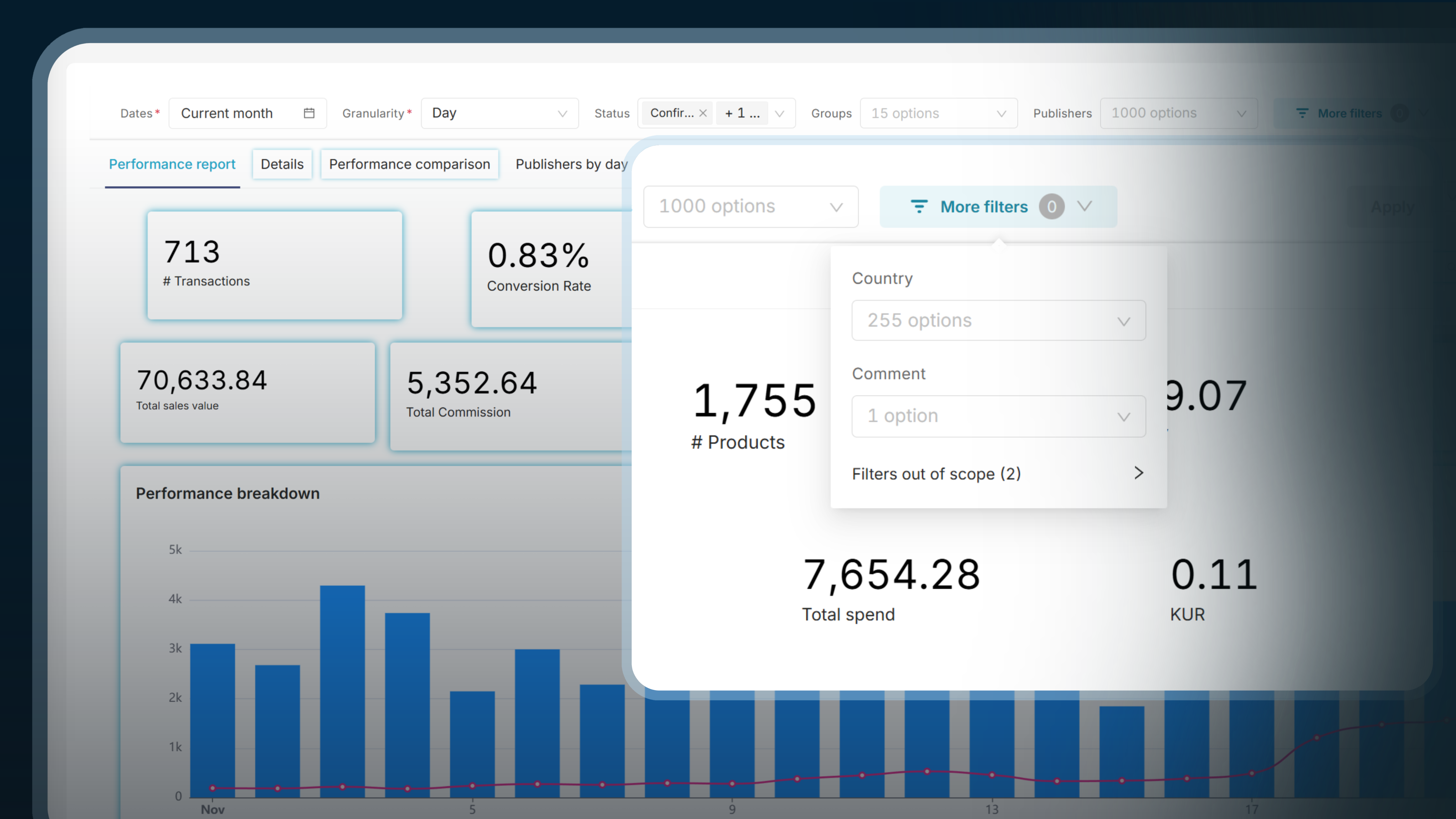This screenshot has width=1456, height=819.
Task: Expand the Filters out of scope arrow
Action: tap(1138, 473)
